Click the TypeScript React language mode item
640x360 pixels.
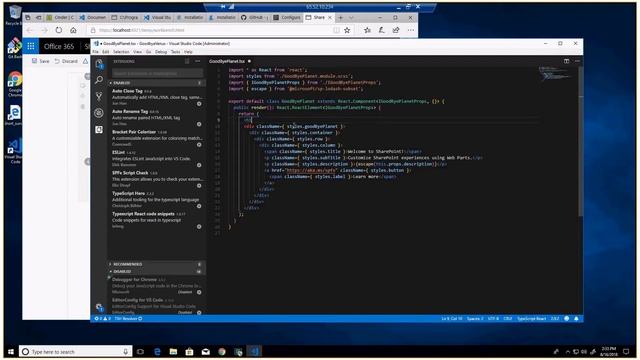[x=531, y=318]
